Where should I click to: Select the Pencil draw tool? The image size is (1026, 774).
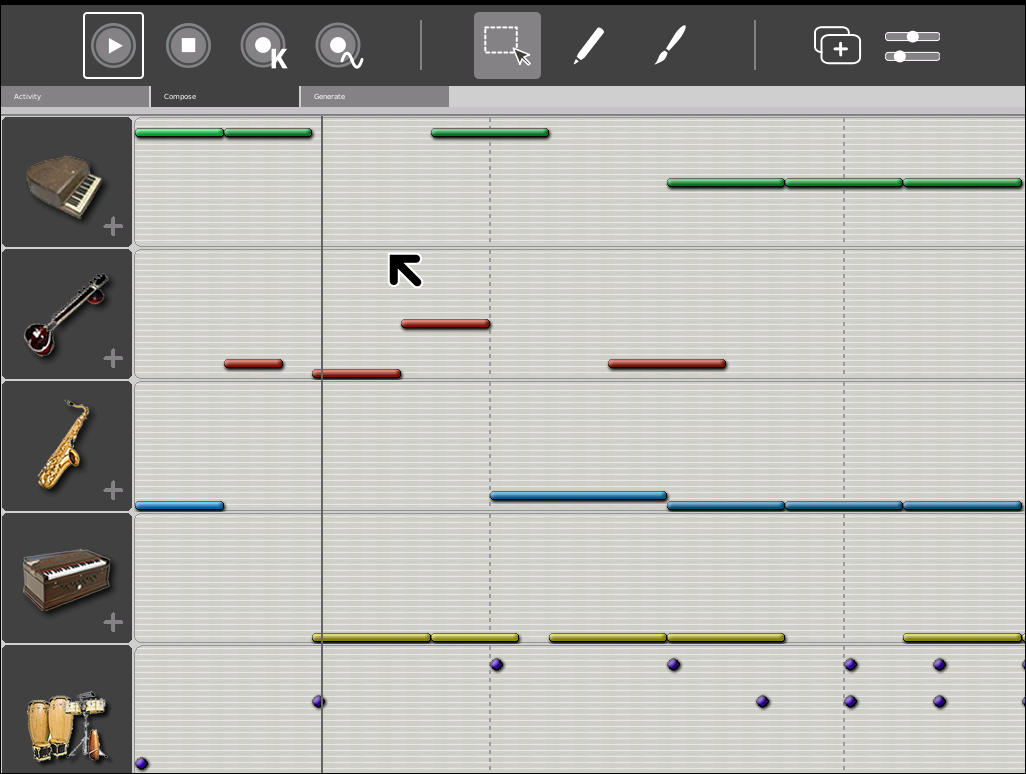589,46
